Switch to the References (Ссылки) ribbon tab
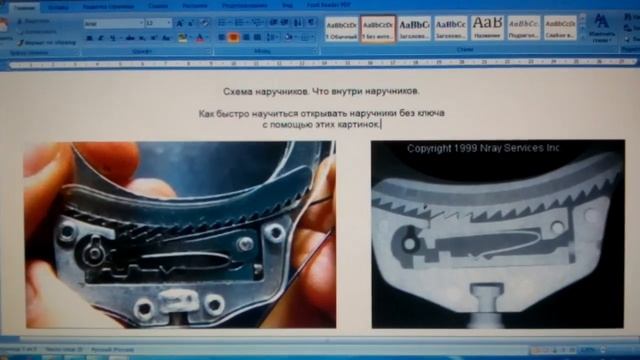 tap(158, 6)
